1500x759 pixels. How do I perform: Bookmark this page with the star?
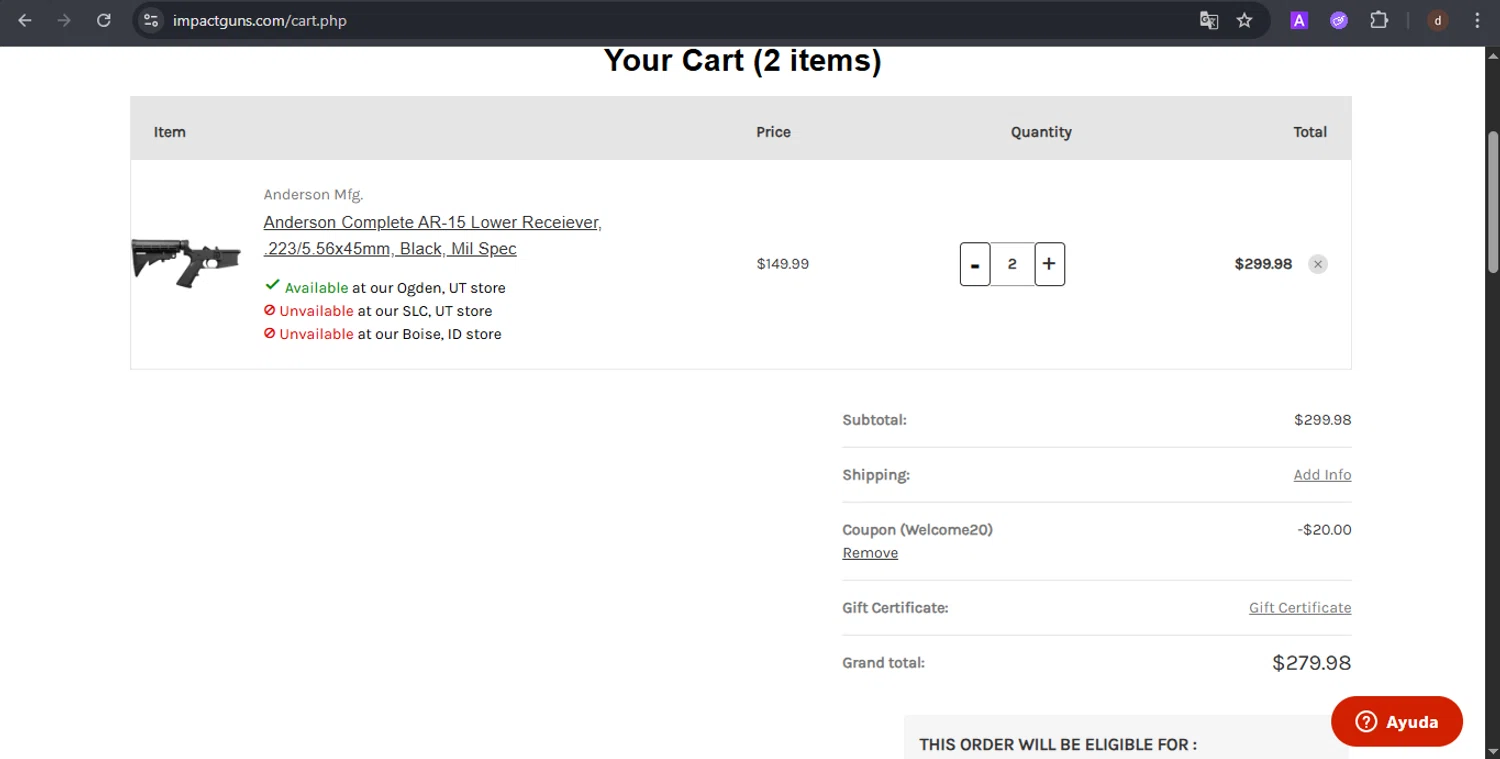pos(1244,20)
